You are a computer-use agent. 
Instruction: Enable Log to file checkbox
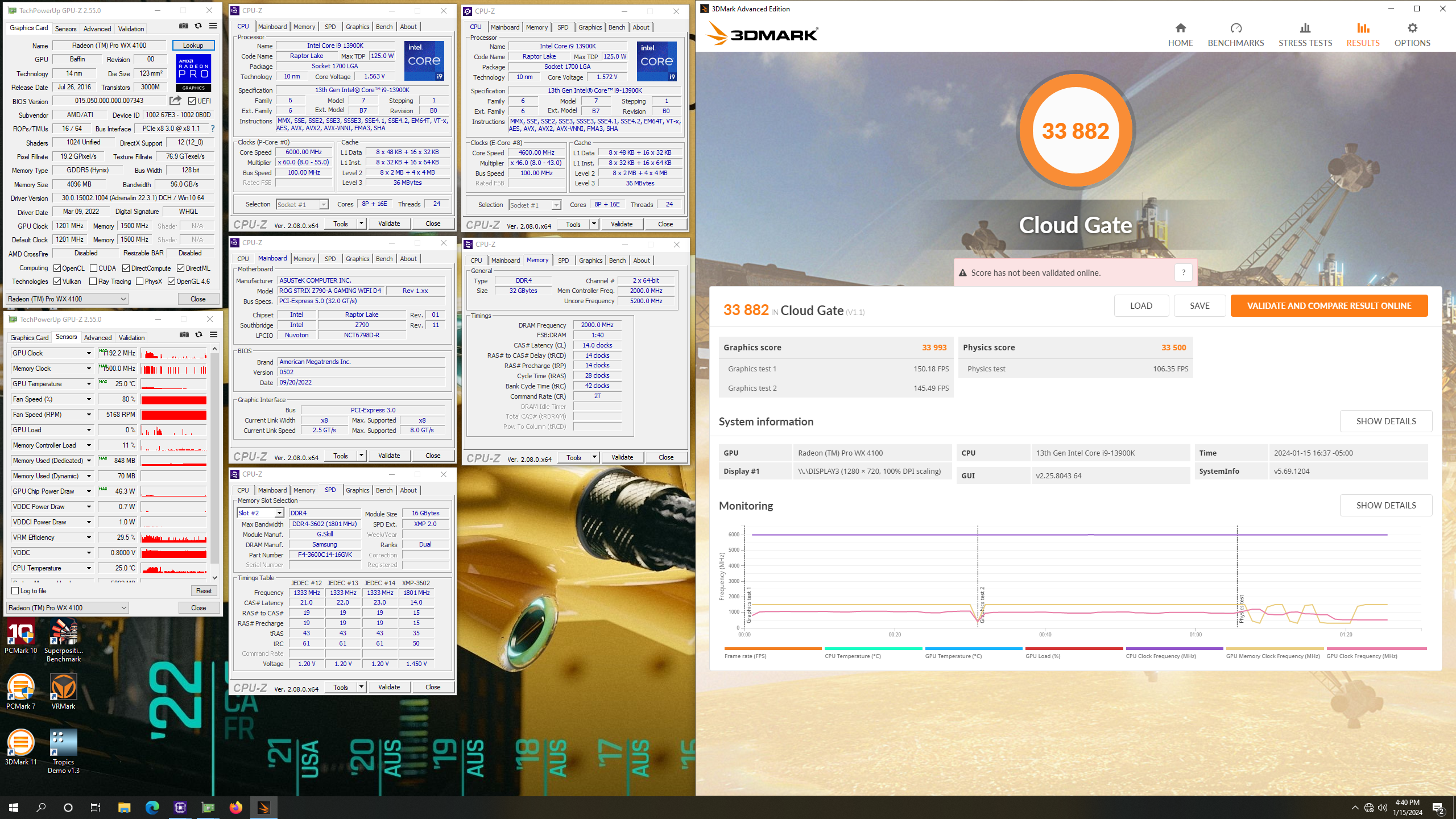15,591
